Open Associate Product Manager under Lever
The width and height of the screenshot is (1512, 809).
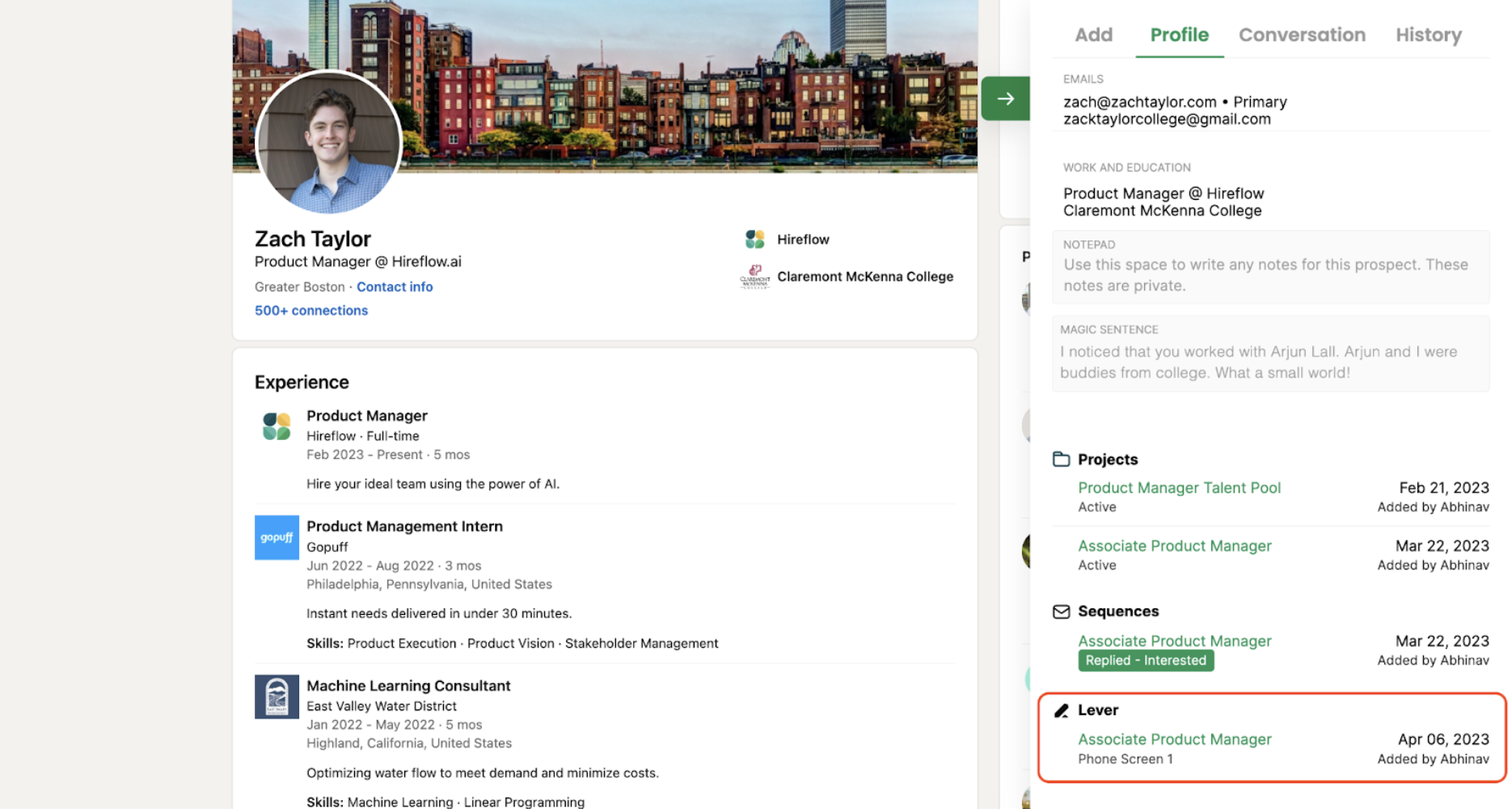pos(1174,739)
